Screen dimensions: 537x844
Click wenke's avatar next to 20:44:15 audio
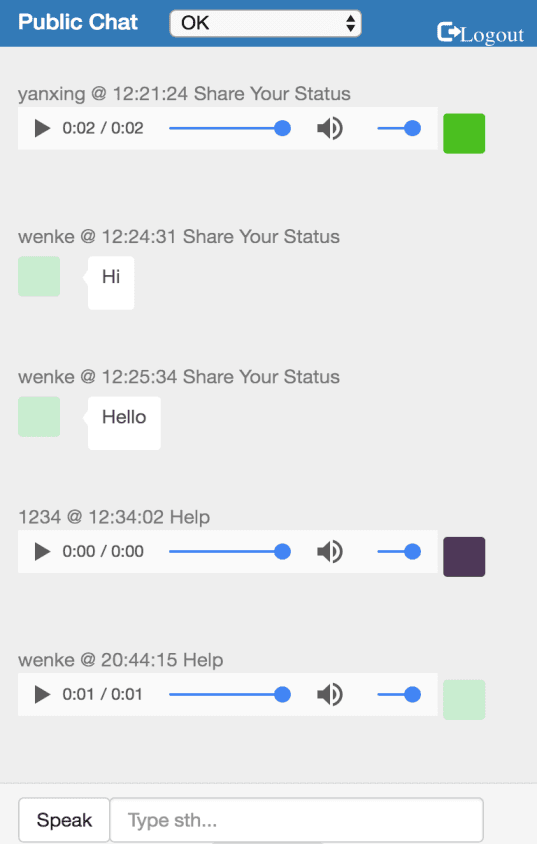tap(464, 699)
